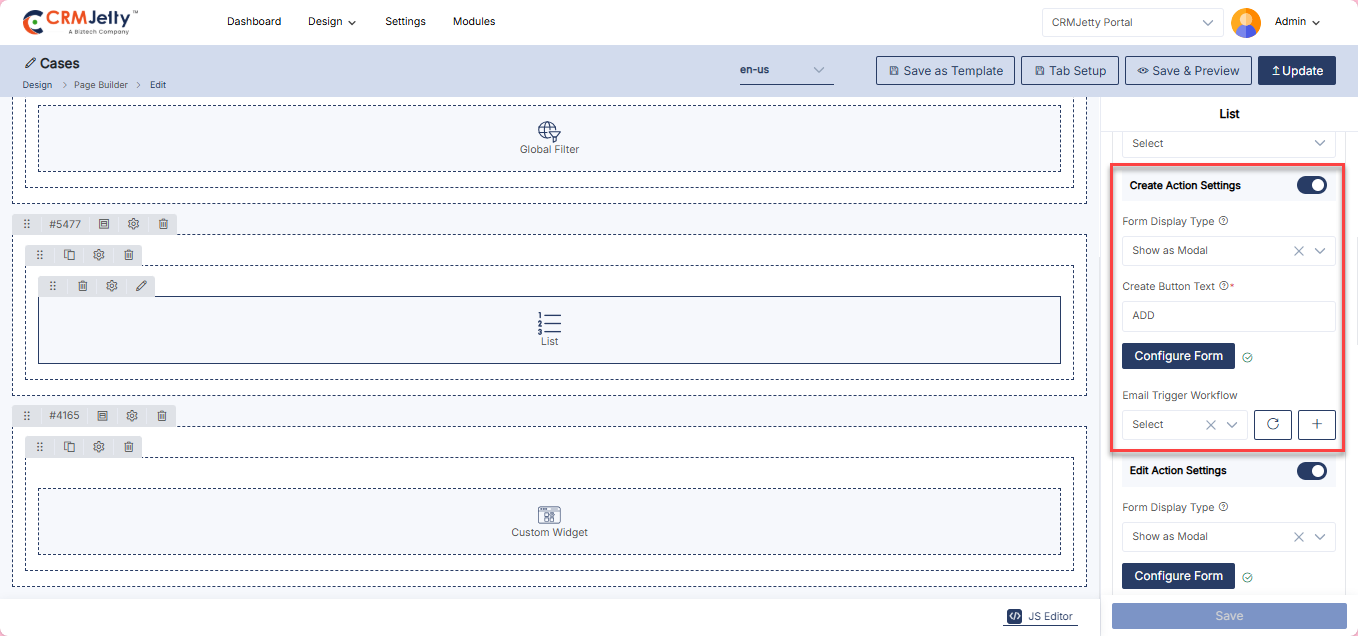
Task: Click the Create Button Text input field
Action: tap(1228, 316)
